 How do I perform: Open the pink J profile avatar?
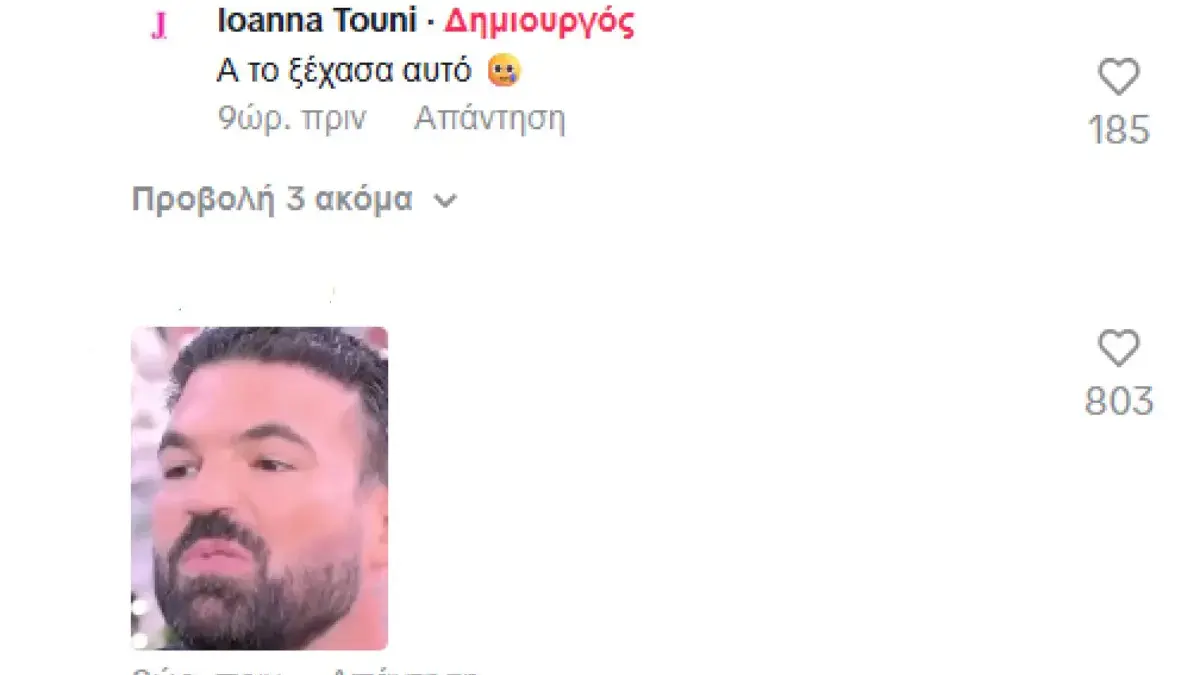tap(158, 28)
